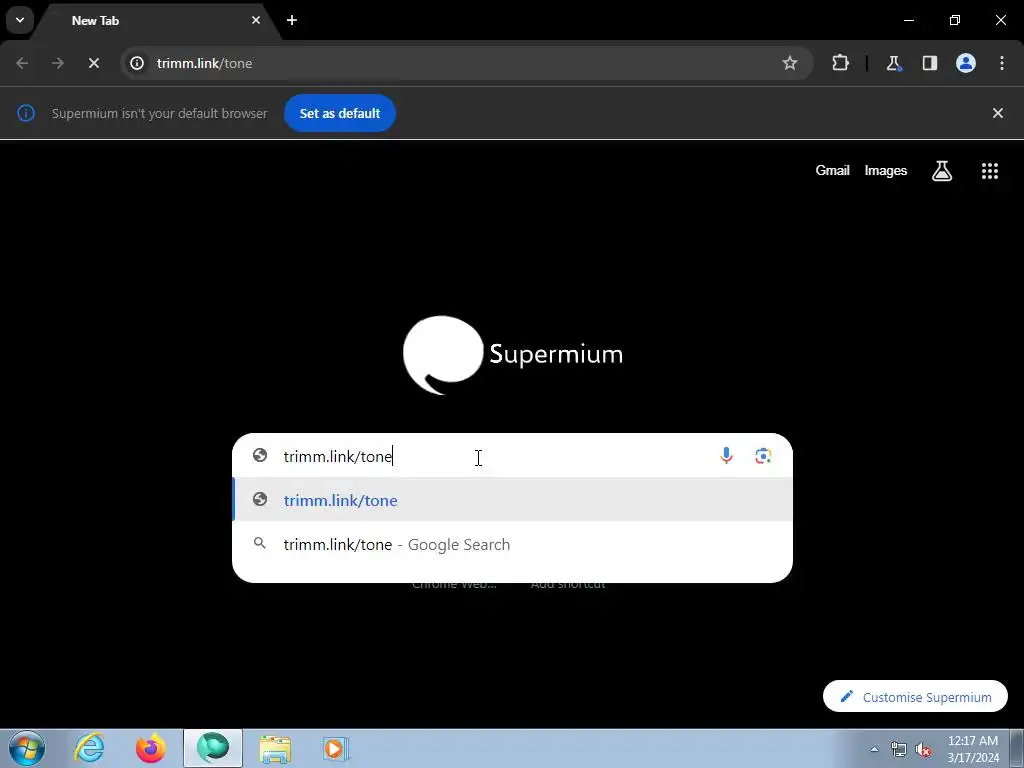Viewport: 1024px width, 768px height.
Task: Select the New Tab tab
Action: click(x=157, y=21)
